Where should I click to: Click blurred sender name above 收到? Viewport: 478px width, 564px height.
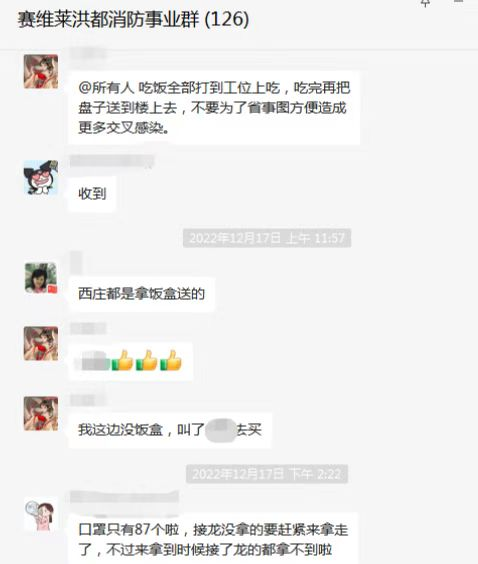tap(112, 161)
